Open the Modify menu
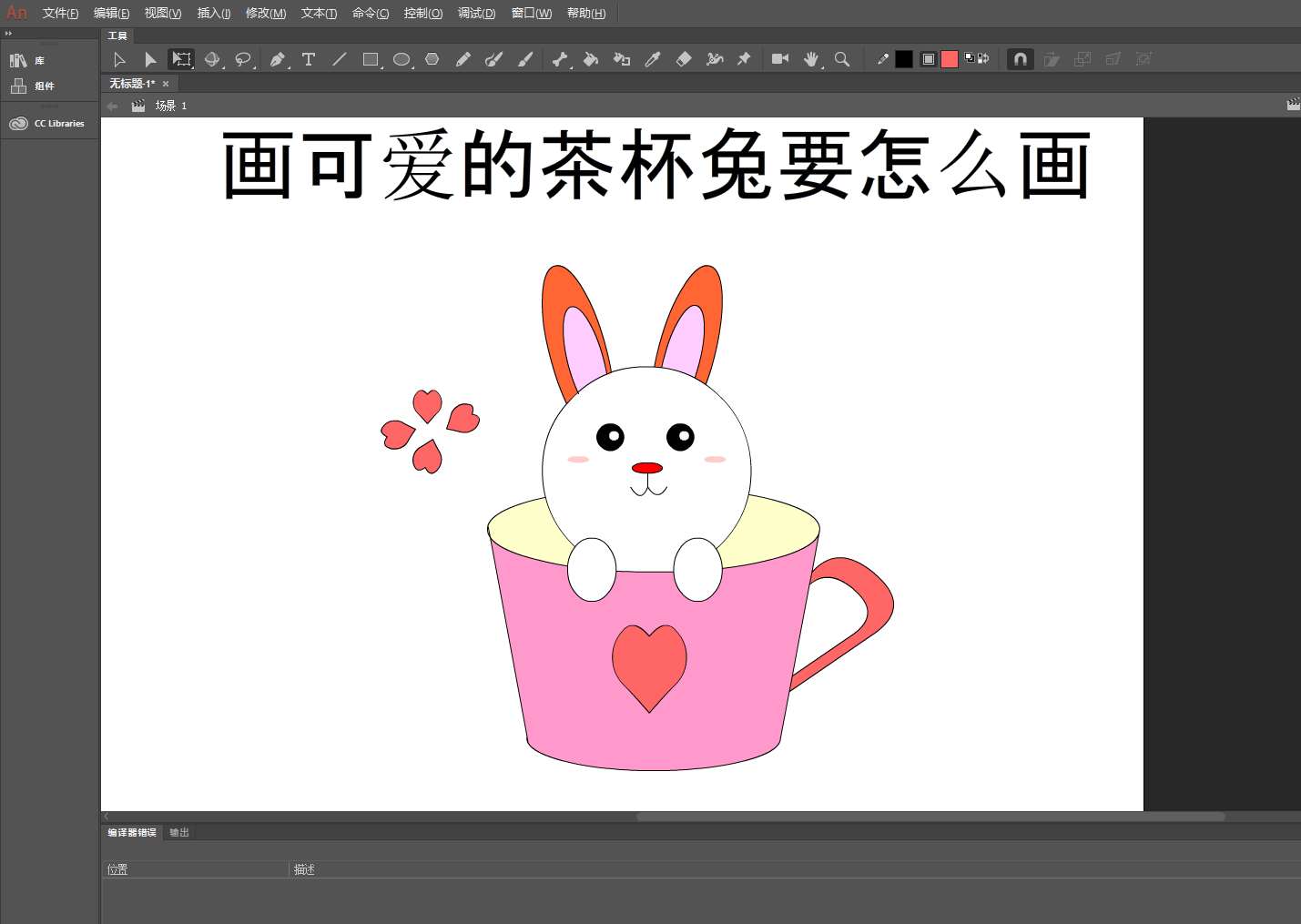The height and width of the screenshot is (924, 1301). pos(266,13)
